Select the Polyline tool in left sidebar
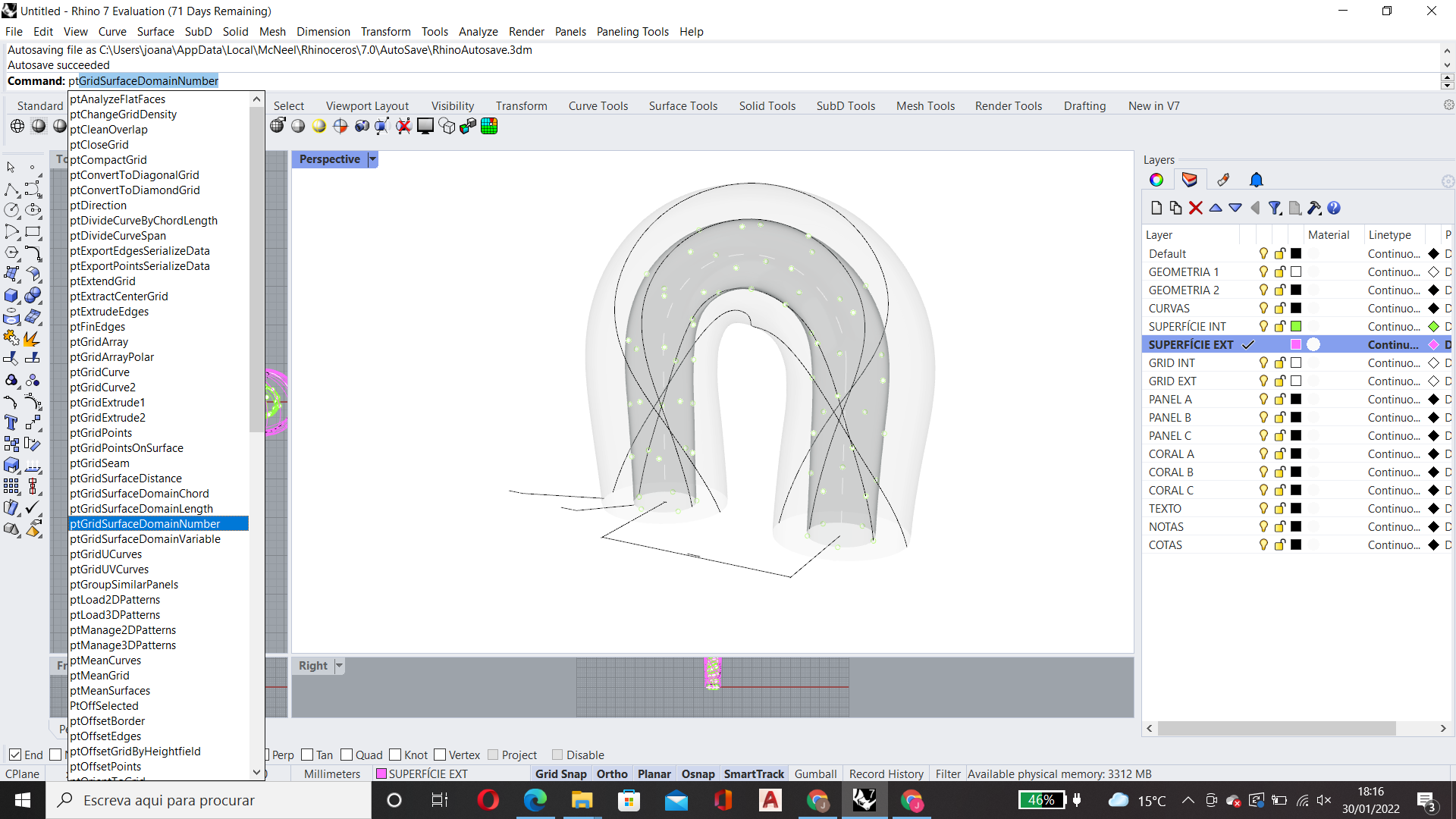 (12, 189)
